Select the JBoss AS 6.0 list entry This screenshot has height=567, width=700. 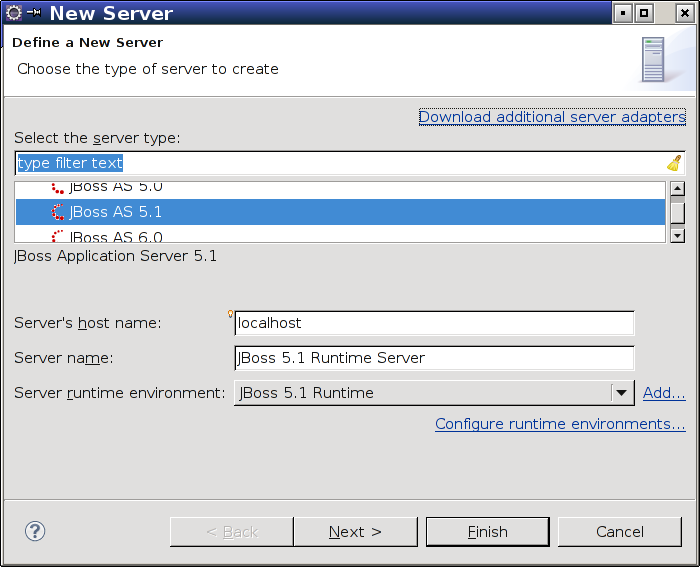pyautogui.click(x=340, y=235)
